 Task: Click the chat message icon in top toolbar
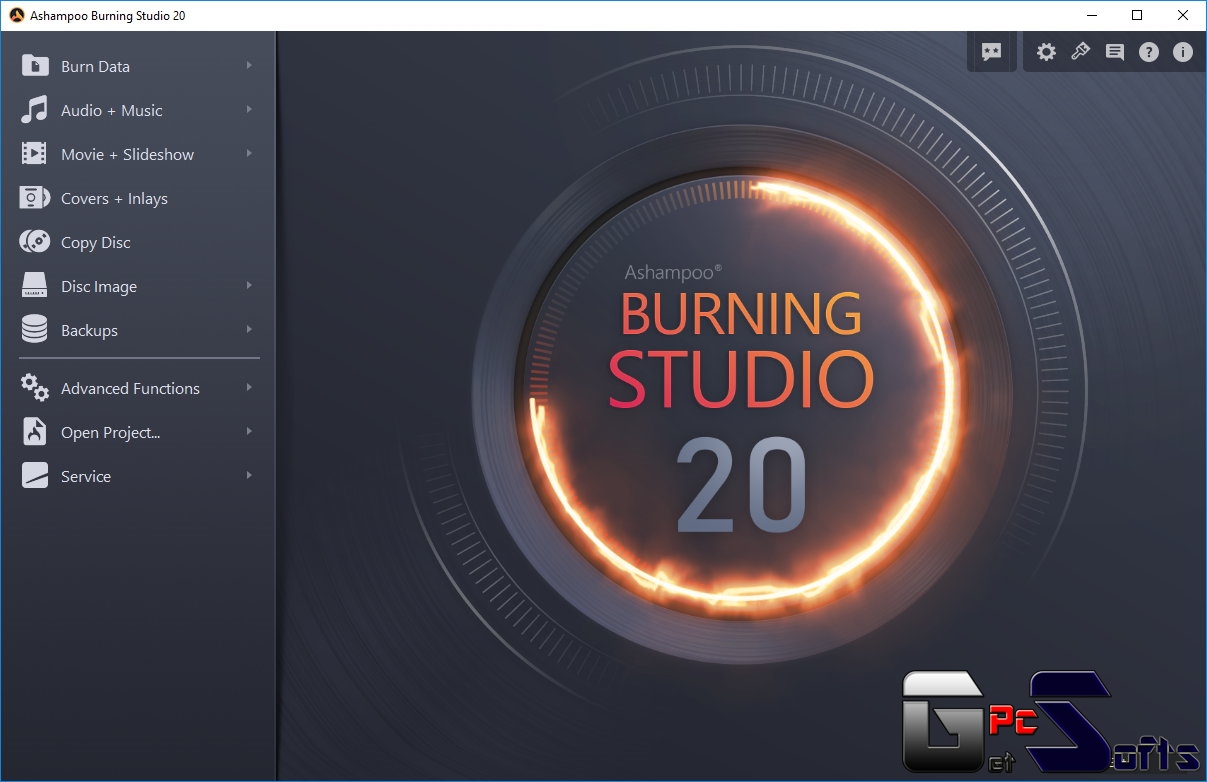1115,52
